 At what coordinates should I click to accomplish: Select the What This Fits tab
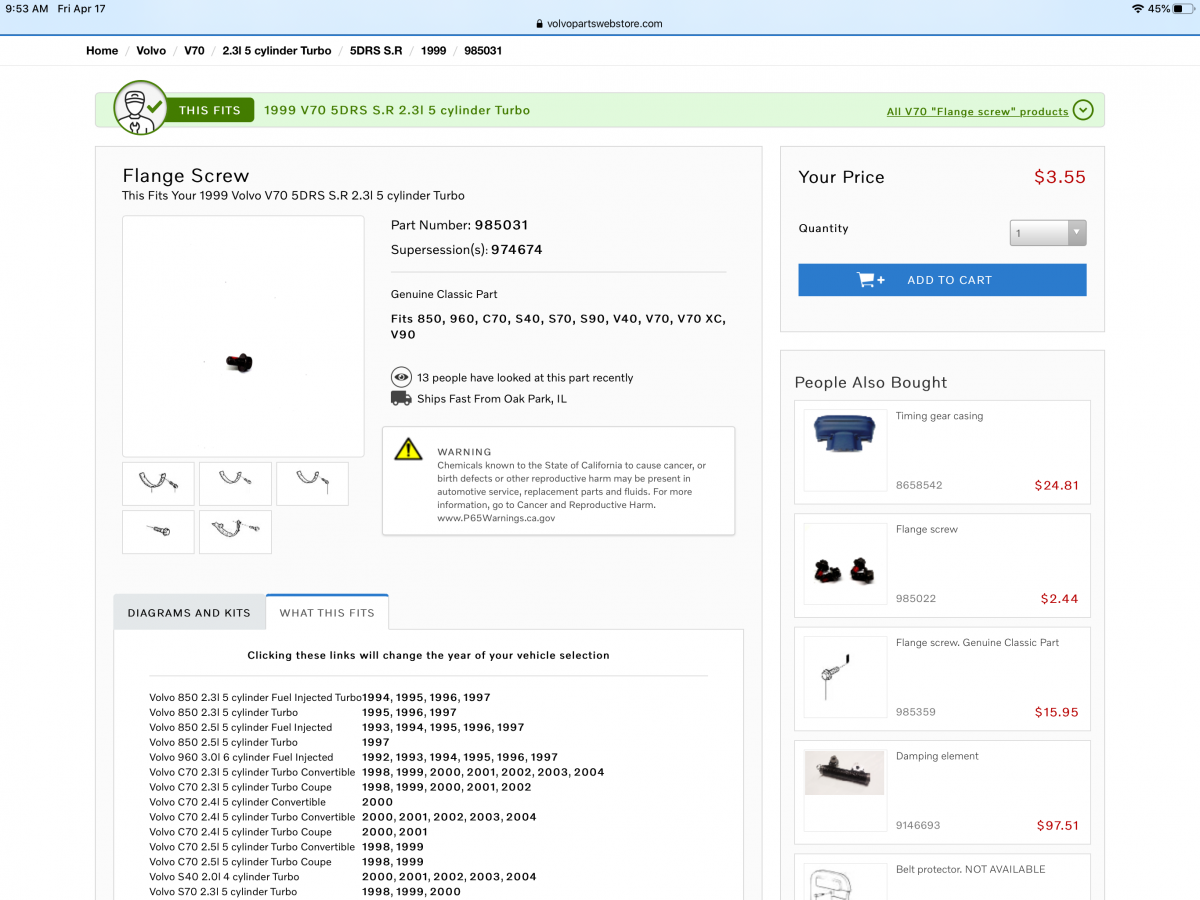[x=327, y=613]
